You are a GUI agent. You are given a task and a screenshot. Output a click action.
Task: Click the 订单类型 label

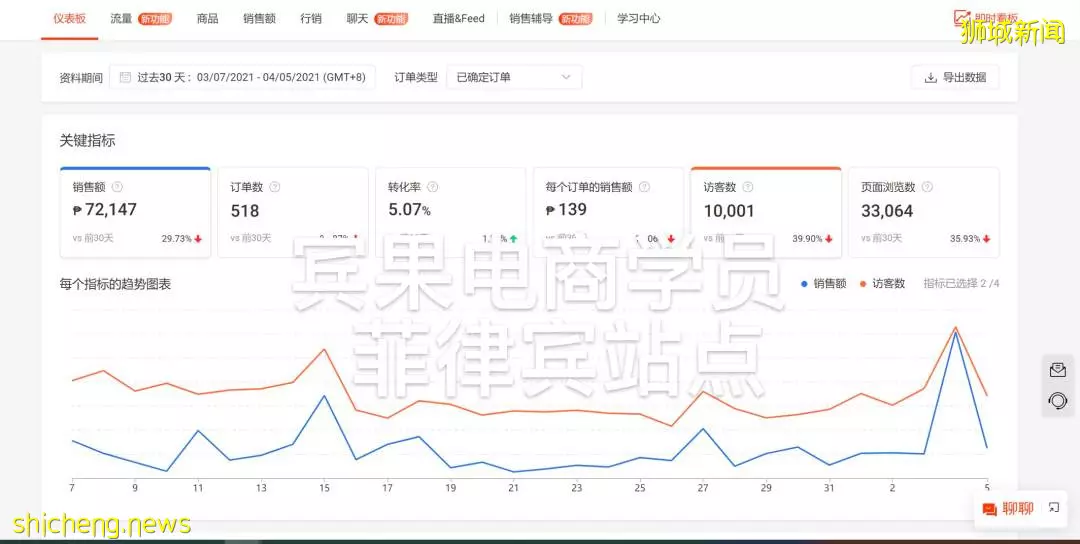(415, 77)
